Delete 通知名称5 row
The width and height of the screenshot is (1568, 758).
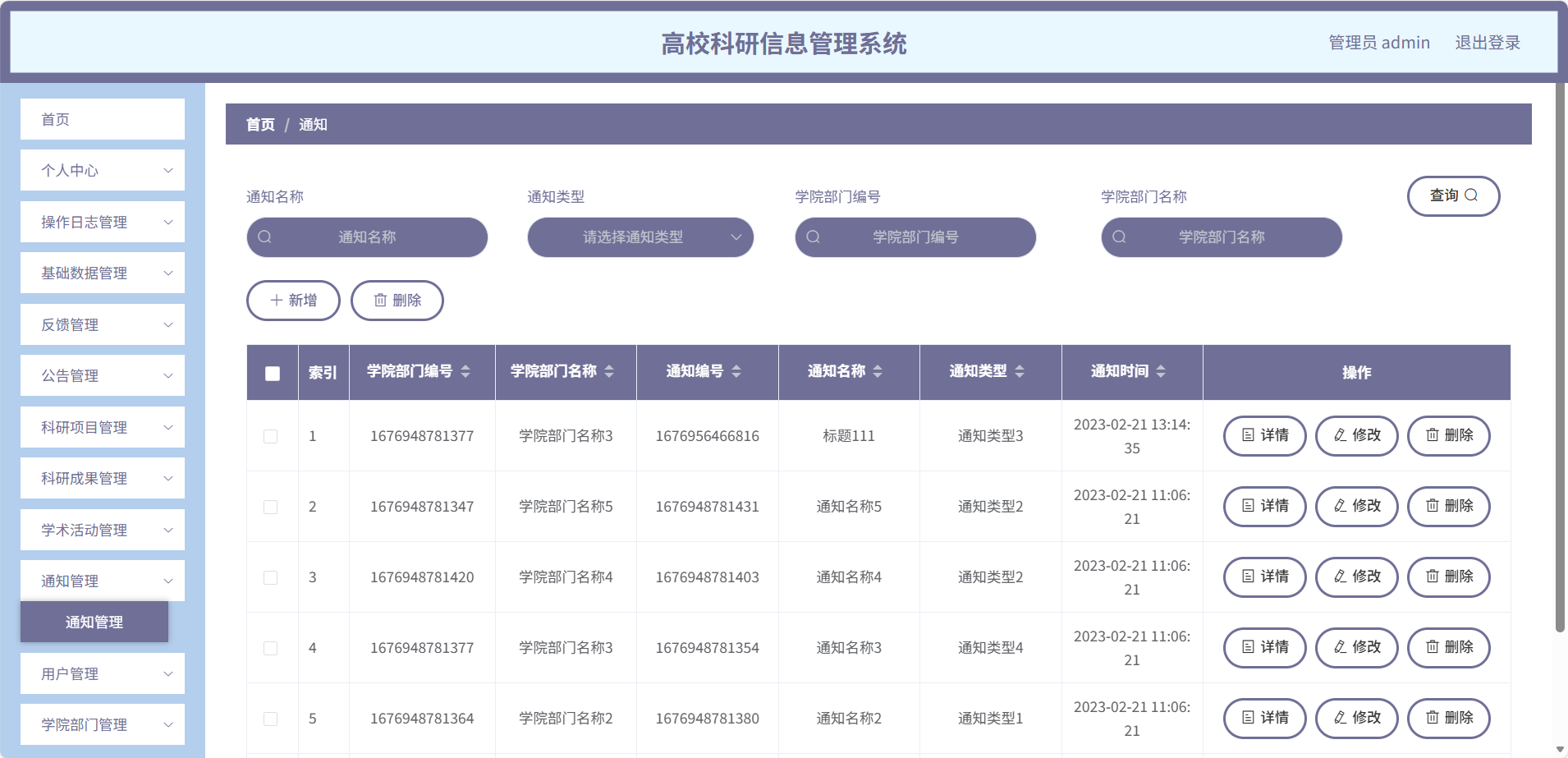point(1449,506)
